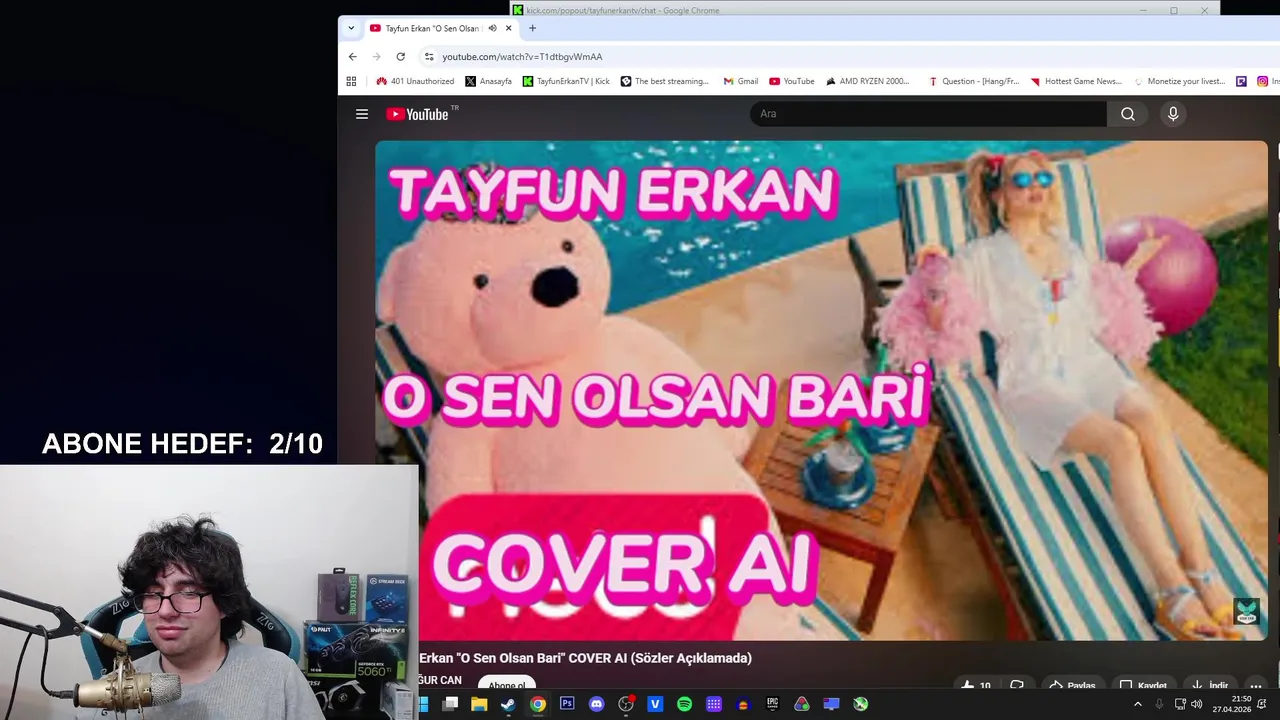Click the YouTube search magnifier button
Screen dimensions: 1280x720
[1127, 114]
